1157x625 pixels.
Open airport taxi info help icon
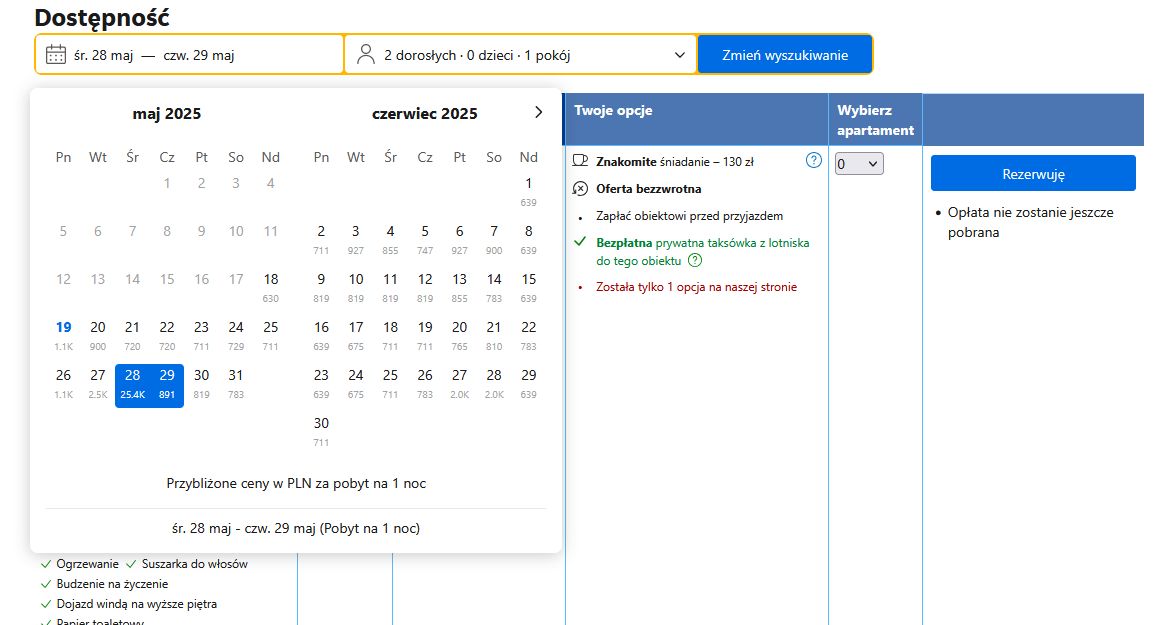point(695,261)
